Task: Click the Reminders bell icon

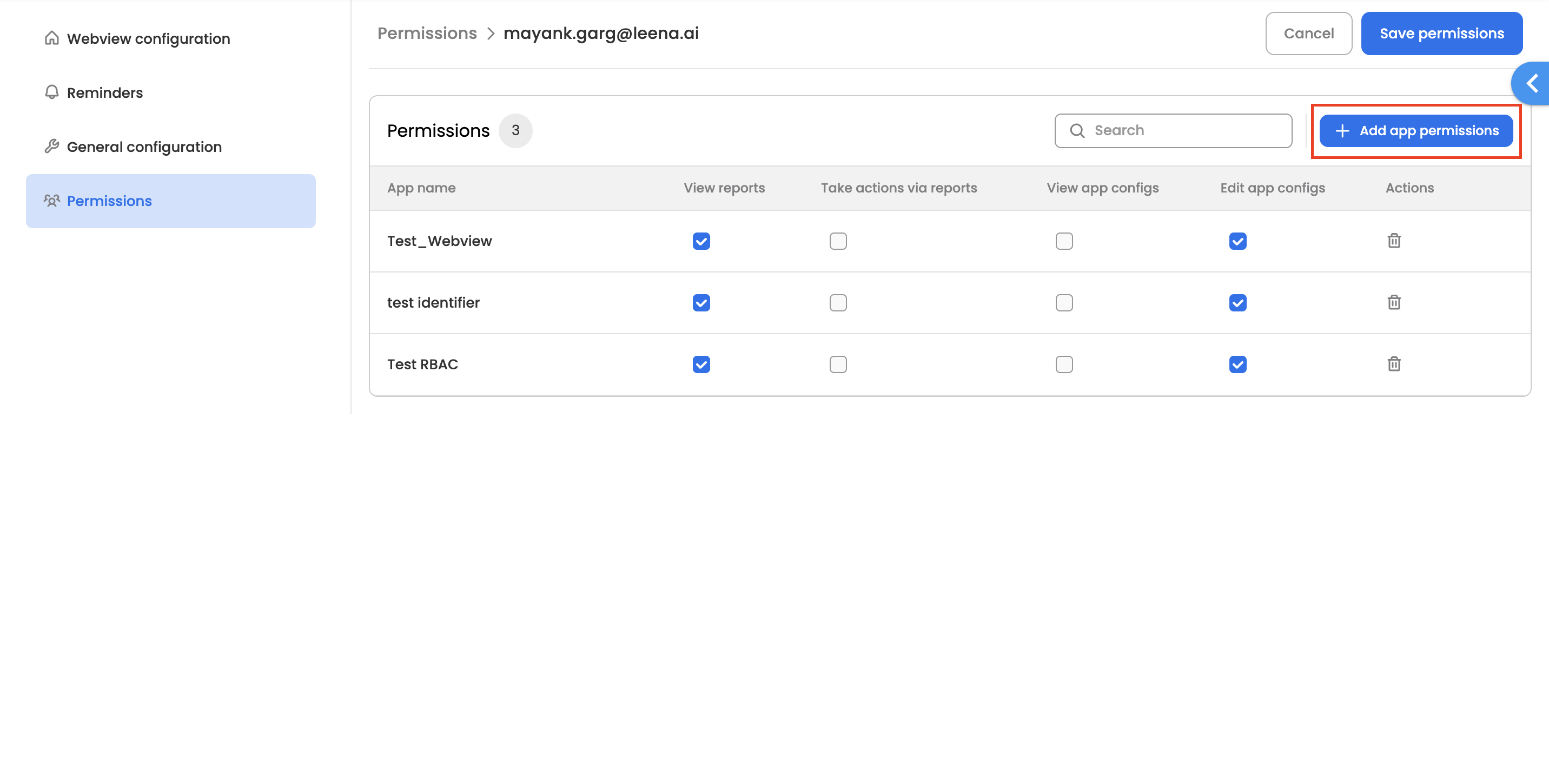Action: coord(52,92)
